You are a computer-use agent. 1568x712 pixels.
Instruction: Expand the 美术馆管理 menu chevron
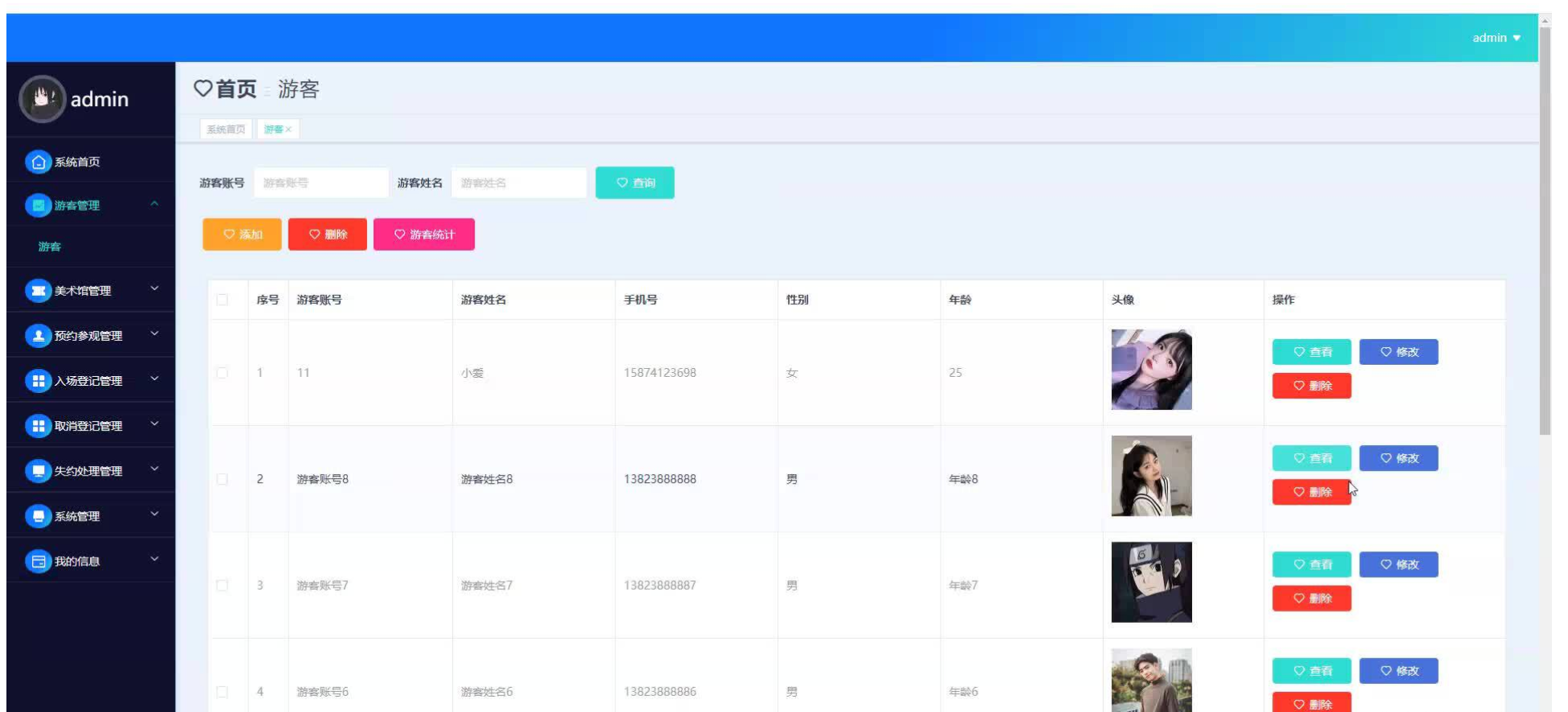[x=154, y=288]
